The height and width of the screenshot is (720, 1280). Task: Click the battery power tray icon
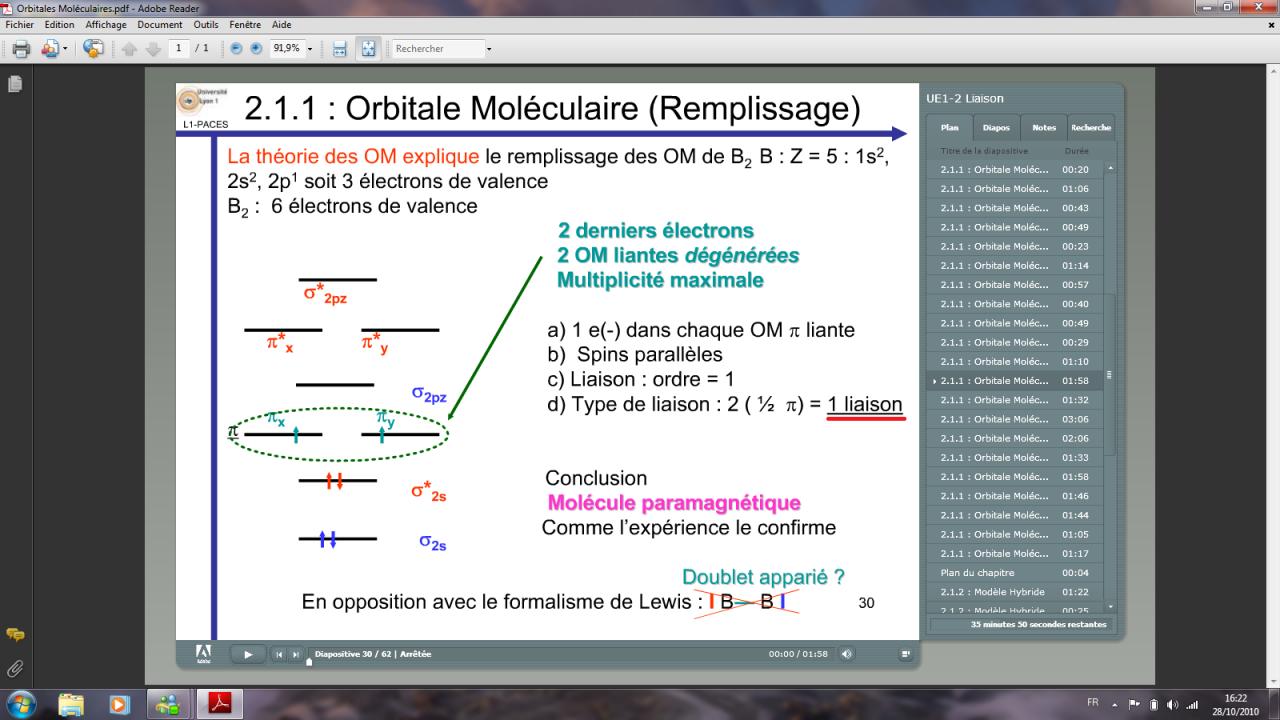(1154, 703)
